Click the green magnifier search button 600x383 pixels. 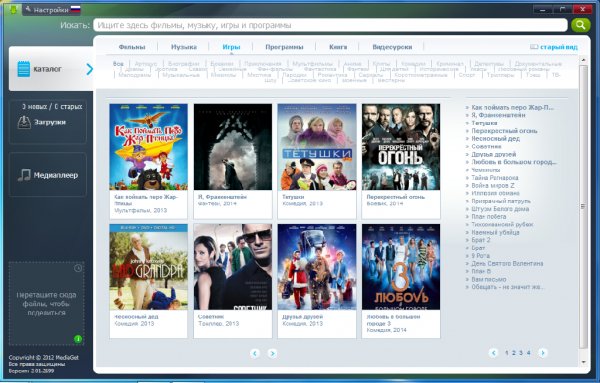(x=580, y=25)
